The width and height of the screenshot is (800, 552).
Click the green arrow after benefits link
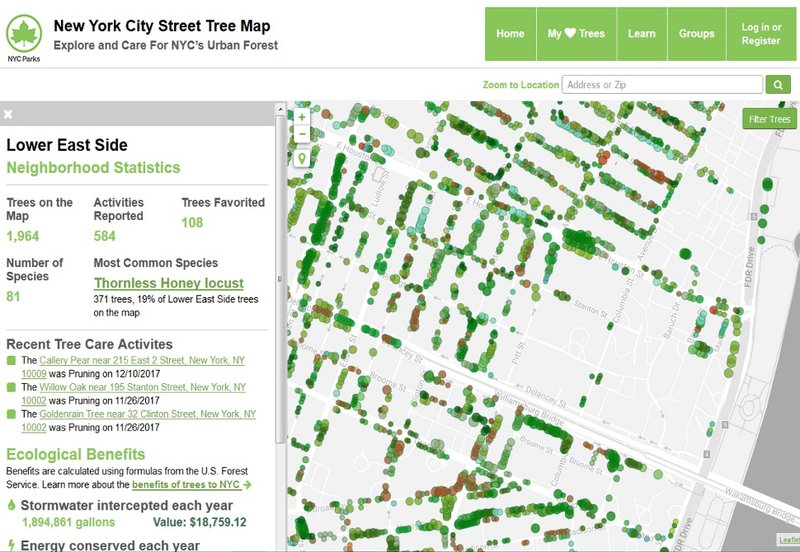tap(247, 485)
